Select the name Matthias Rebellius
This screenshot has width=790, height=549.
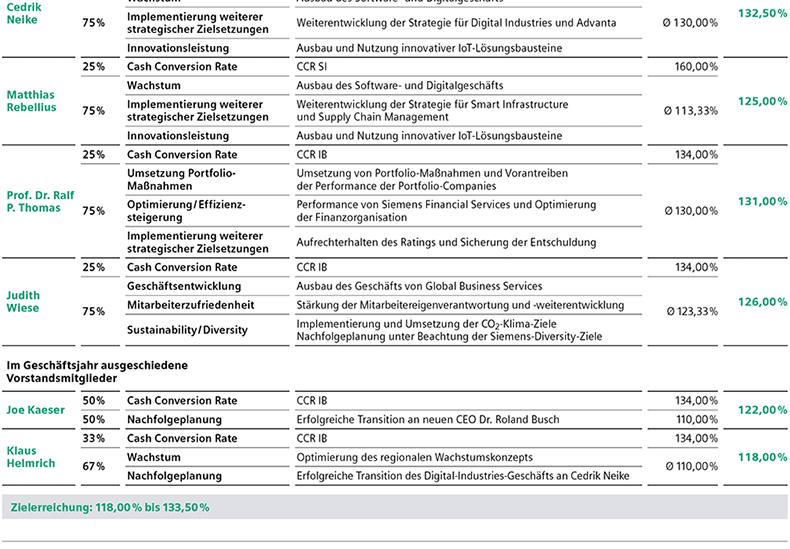(31, 101)
